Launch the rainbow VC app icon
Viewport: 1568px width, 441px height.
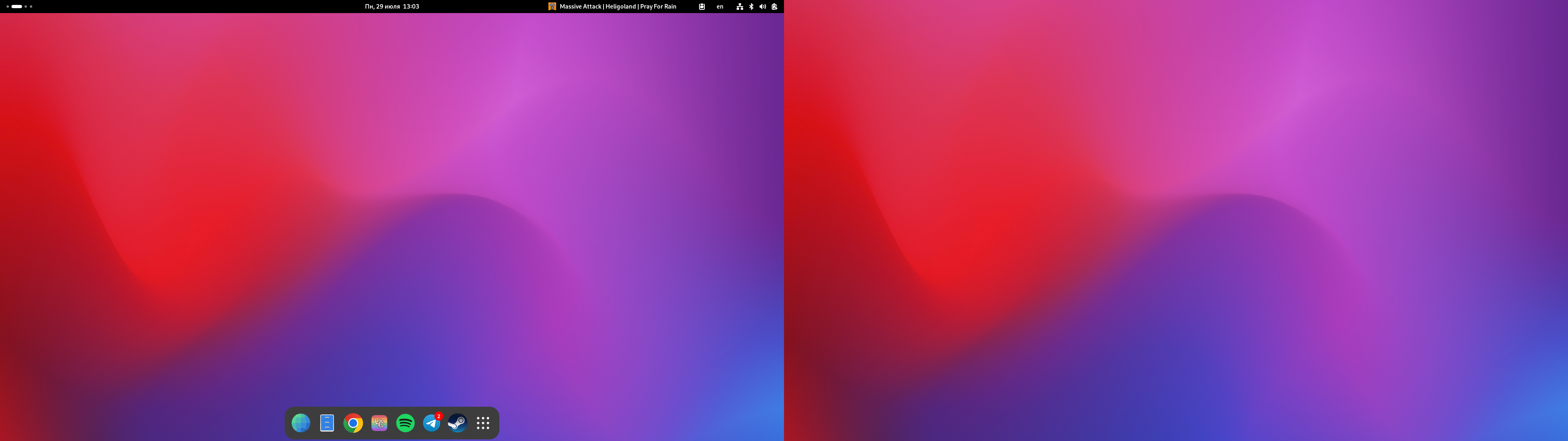379,423
